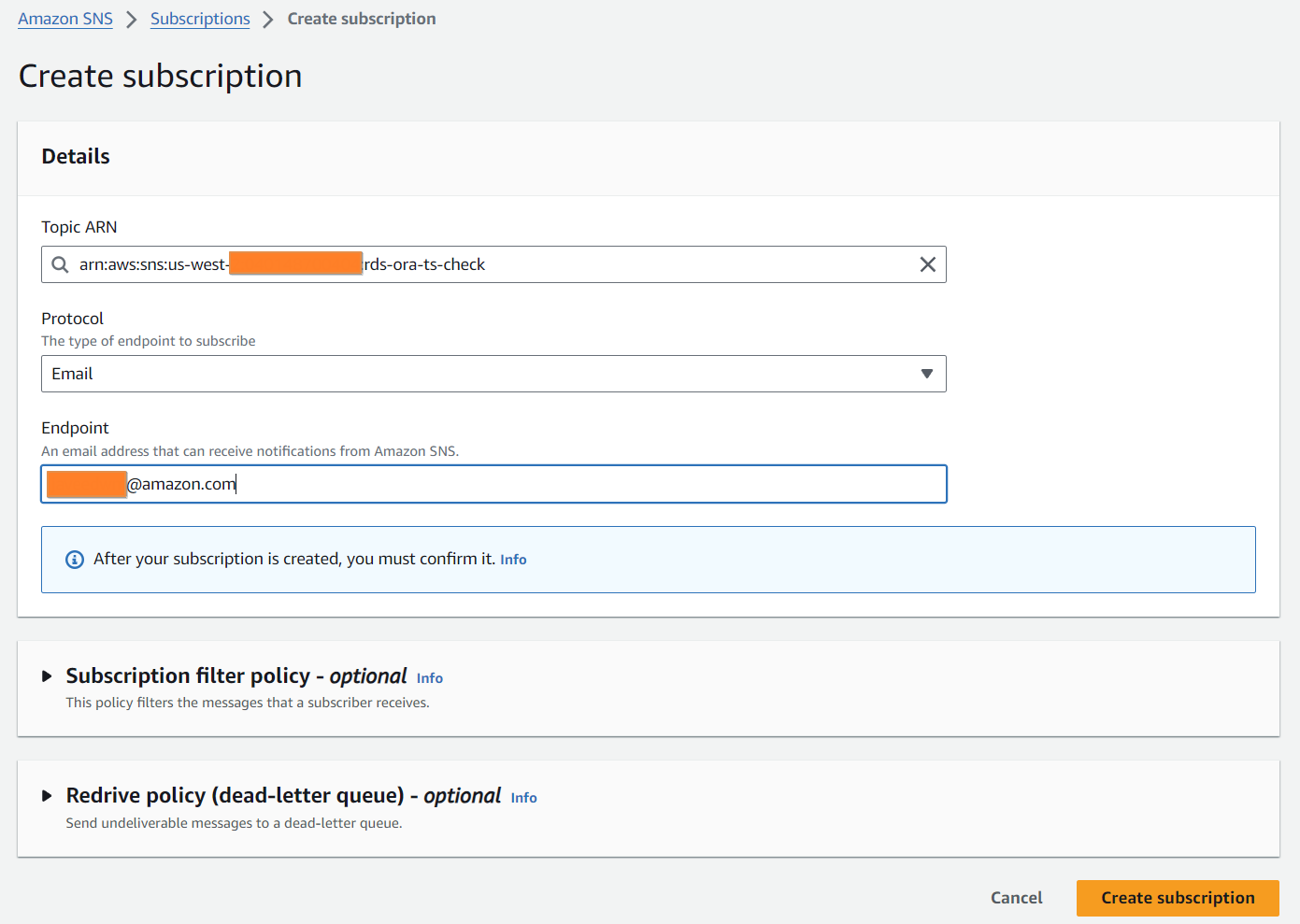Open Info link beside Redrive policy
Screen dimensions: 1300x924
[523, 798]
